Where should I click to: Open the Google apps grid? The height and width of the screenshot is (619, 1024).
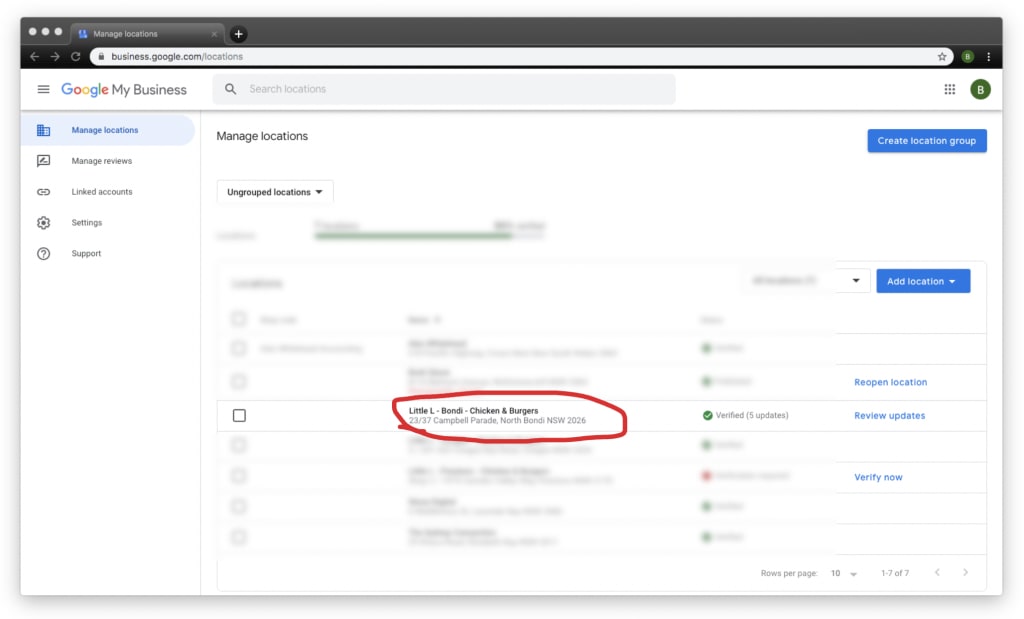tap(950, 89)
